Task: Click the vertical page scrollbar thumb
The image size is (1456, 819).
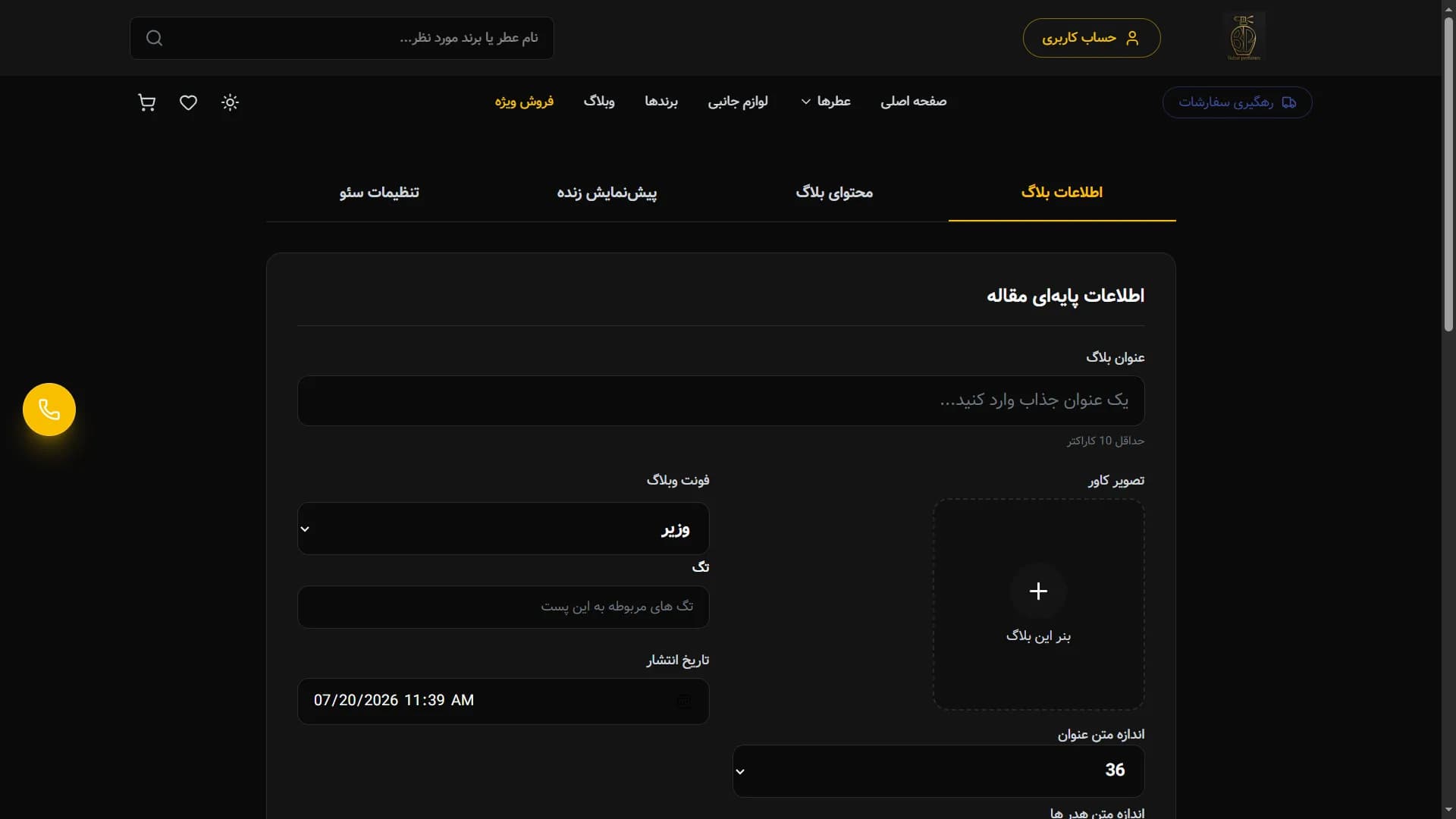Action: 1448,174
